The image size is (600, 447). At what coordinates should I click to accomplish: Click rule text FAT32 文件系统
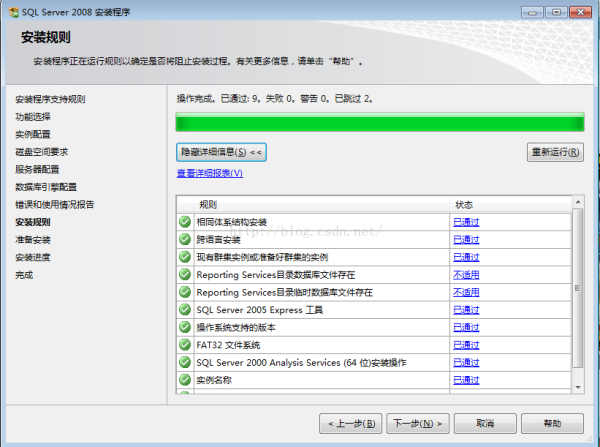(x=228, y=345)
